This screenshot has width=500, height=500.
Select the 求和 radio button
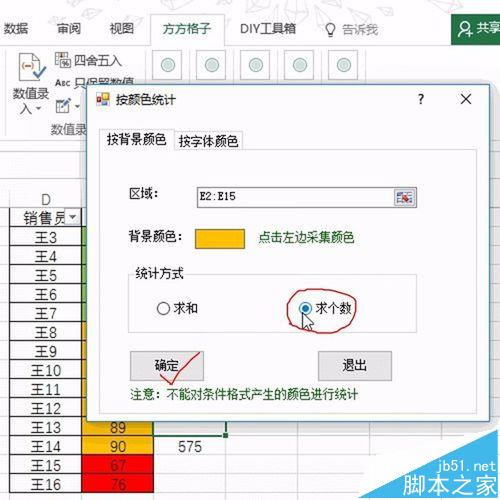click(x=163, y=308)
